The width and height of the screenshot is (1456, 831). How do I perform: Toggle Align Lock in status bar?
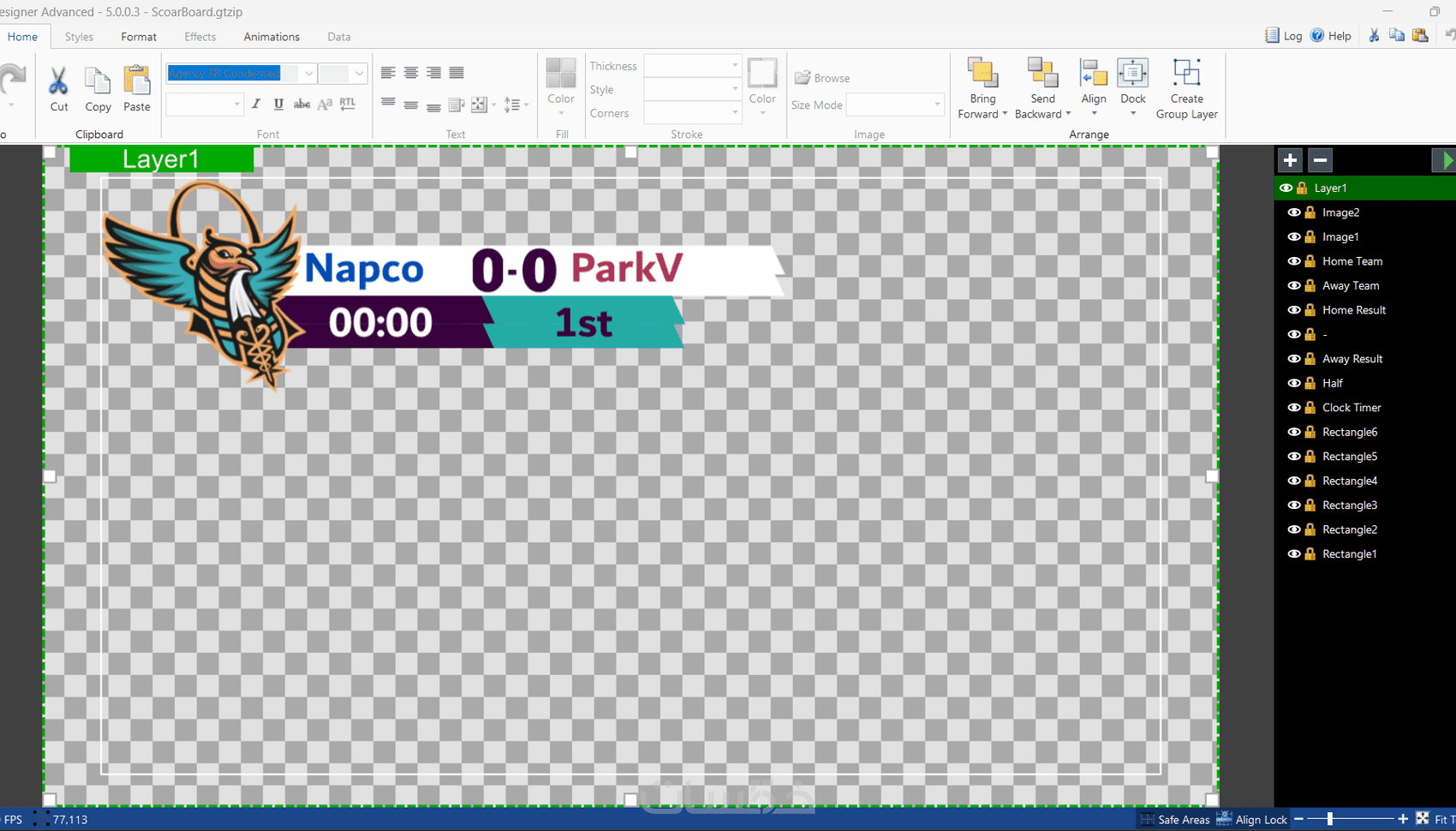click(1252, 819)
